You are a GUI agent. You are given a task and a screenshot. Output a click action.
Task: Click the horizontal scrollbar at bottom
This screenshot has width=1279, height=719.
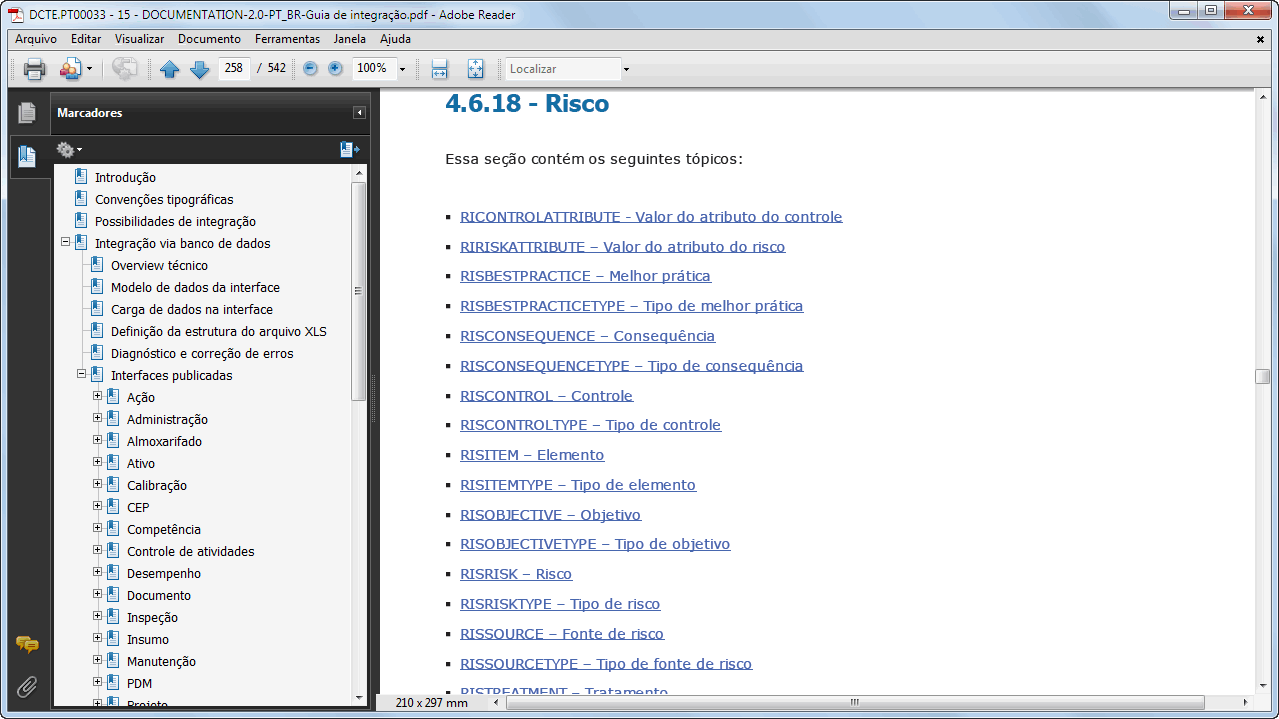point(856,703)
